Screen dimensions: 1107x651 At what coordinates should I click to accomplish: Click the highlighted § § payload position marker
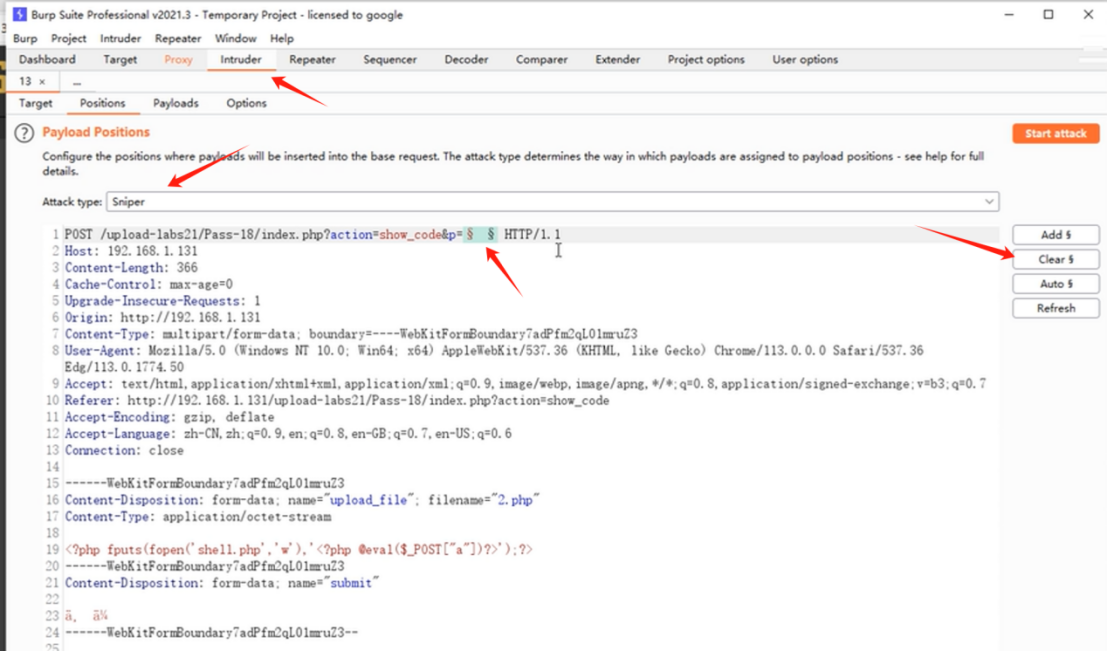pyautogui.click(x=480, y=234)
